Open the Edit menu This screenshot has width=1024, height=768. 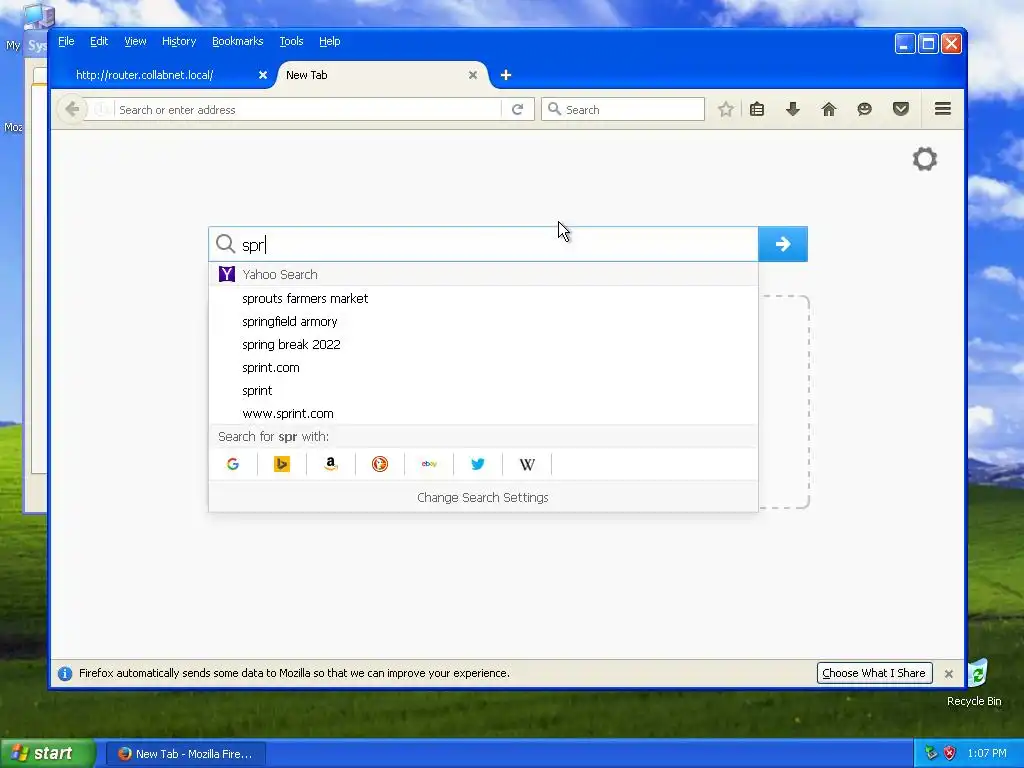click(x=99, y=41)
